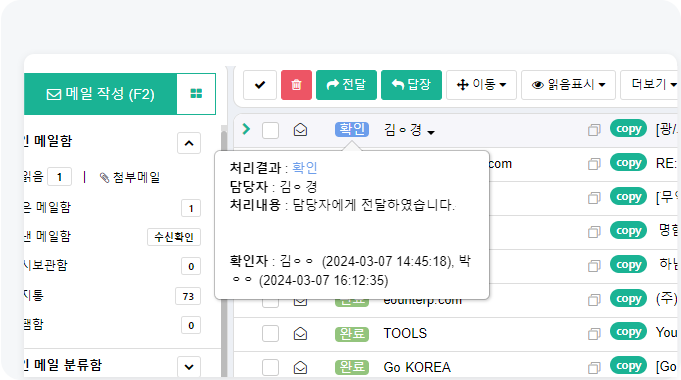Tick the checkbox in the 김ㅇ경 row
Viewport: 681px width, 380px height.
[x=270, y=130]
